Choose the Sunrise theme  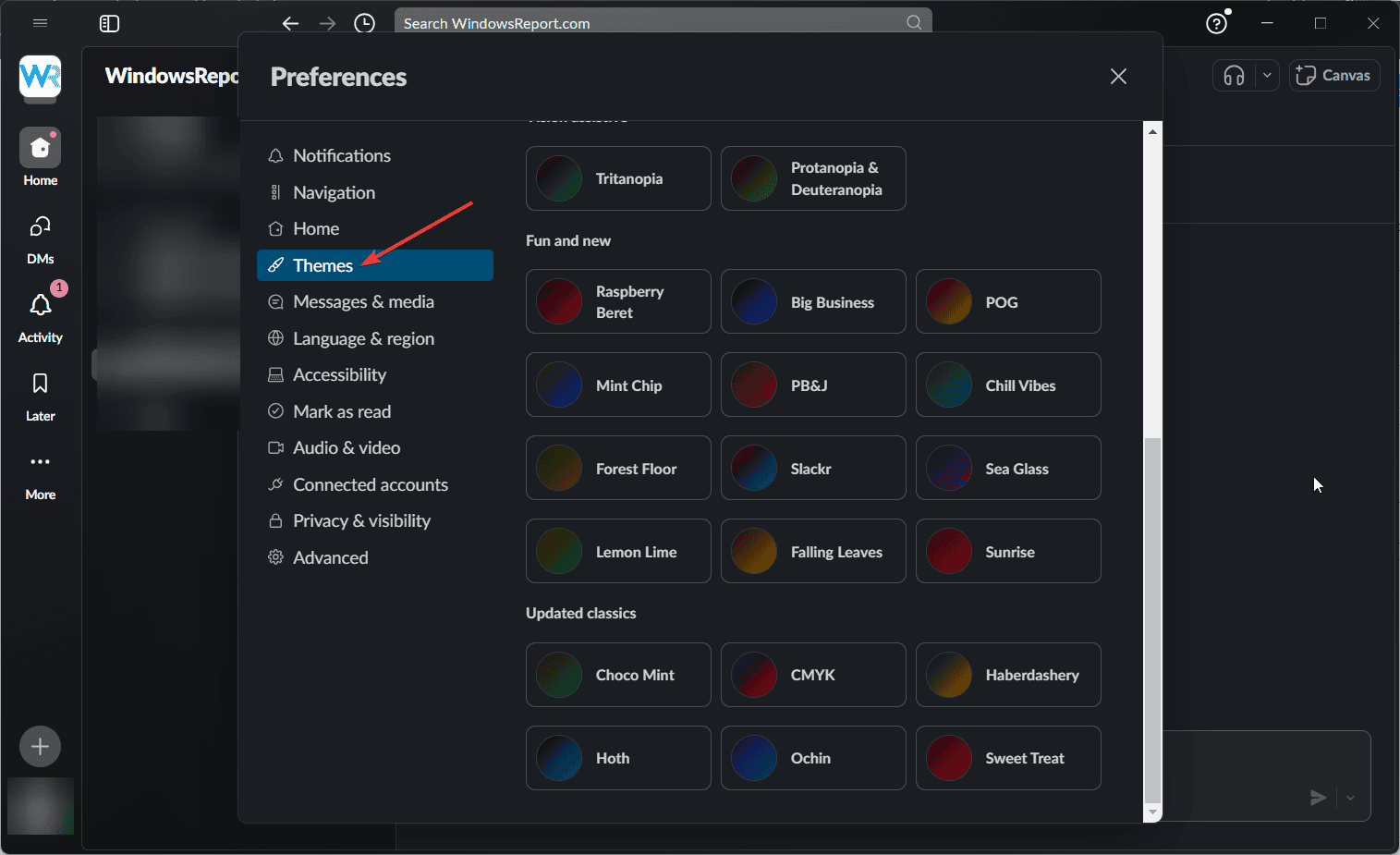(x=1008, y=551)
